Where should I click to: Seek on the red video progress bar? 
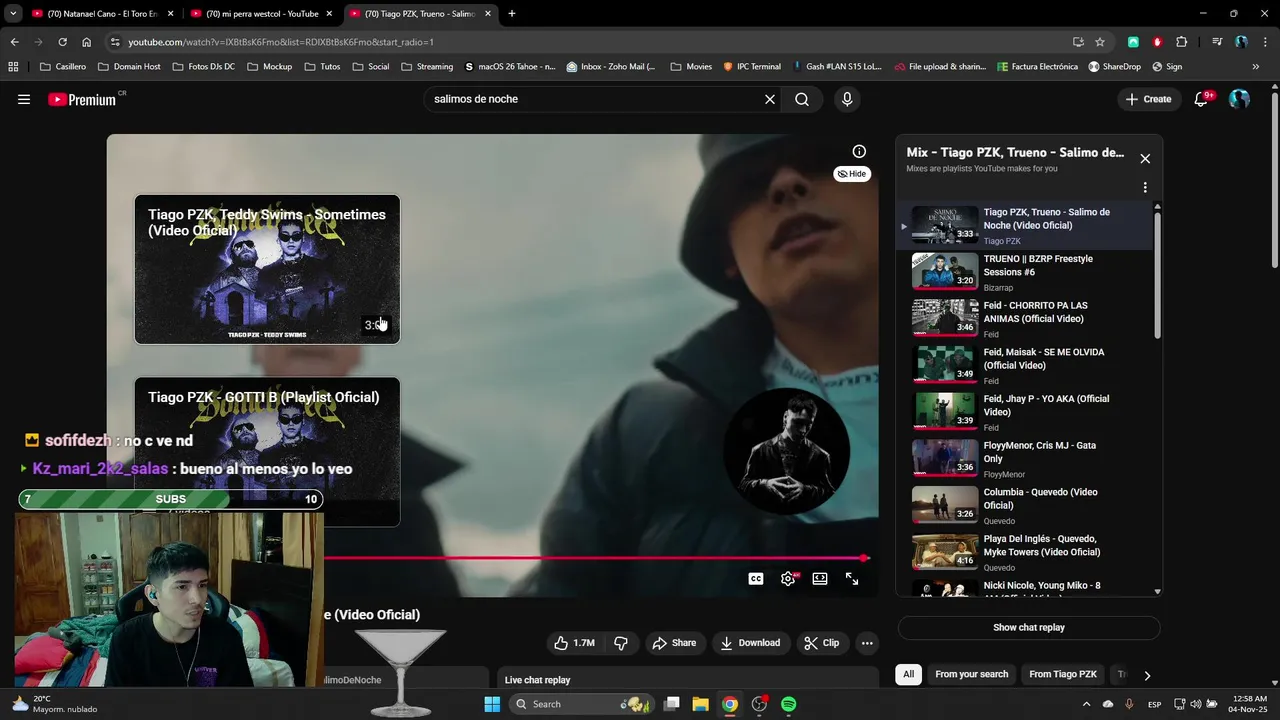[x=595, y=558]
